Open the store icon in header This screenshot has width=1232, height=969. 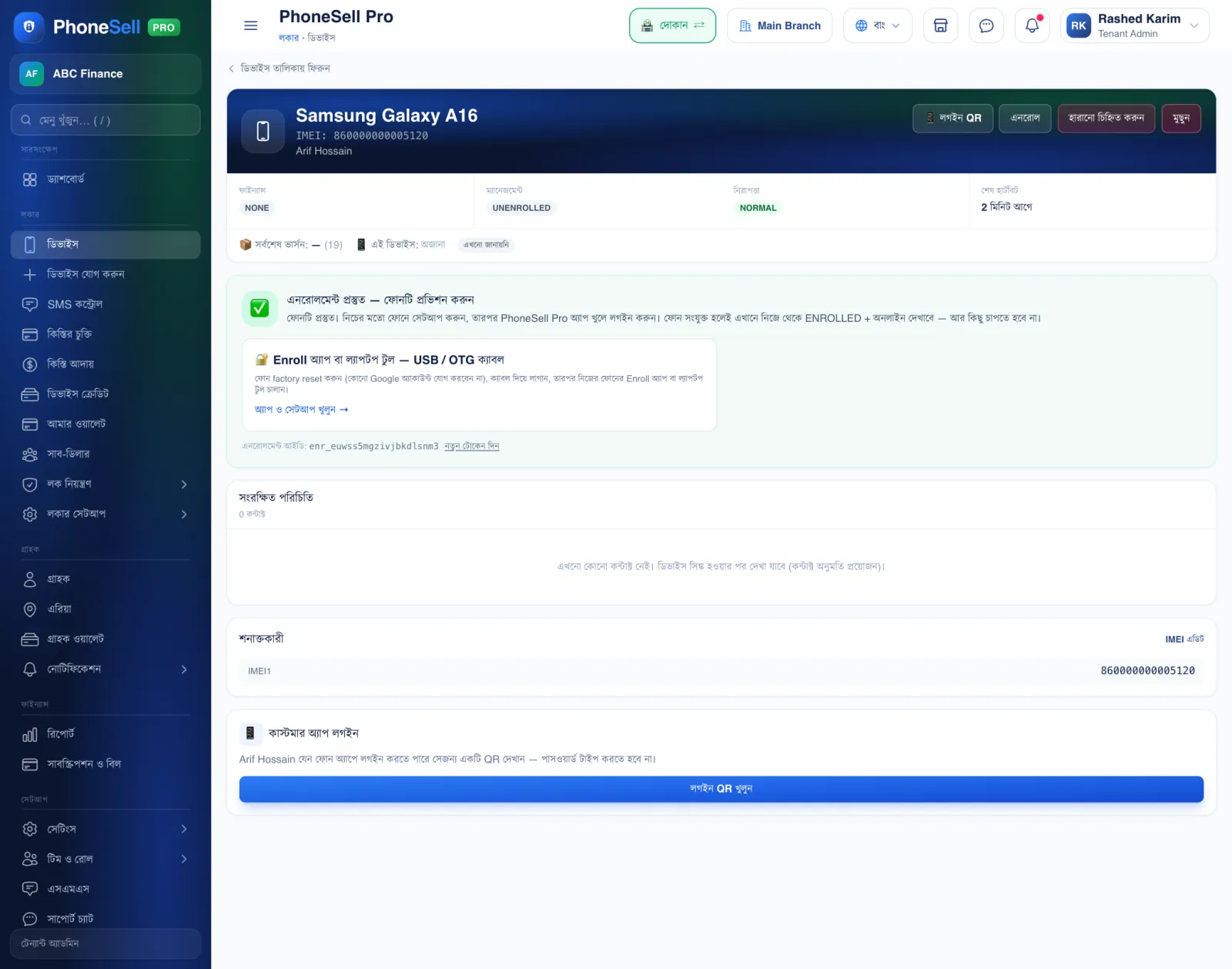pos(940,25)
